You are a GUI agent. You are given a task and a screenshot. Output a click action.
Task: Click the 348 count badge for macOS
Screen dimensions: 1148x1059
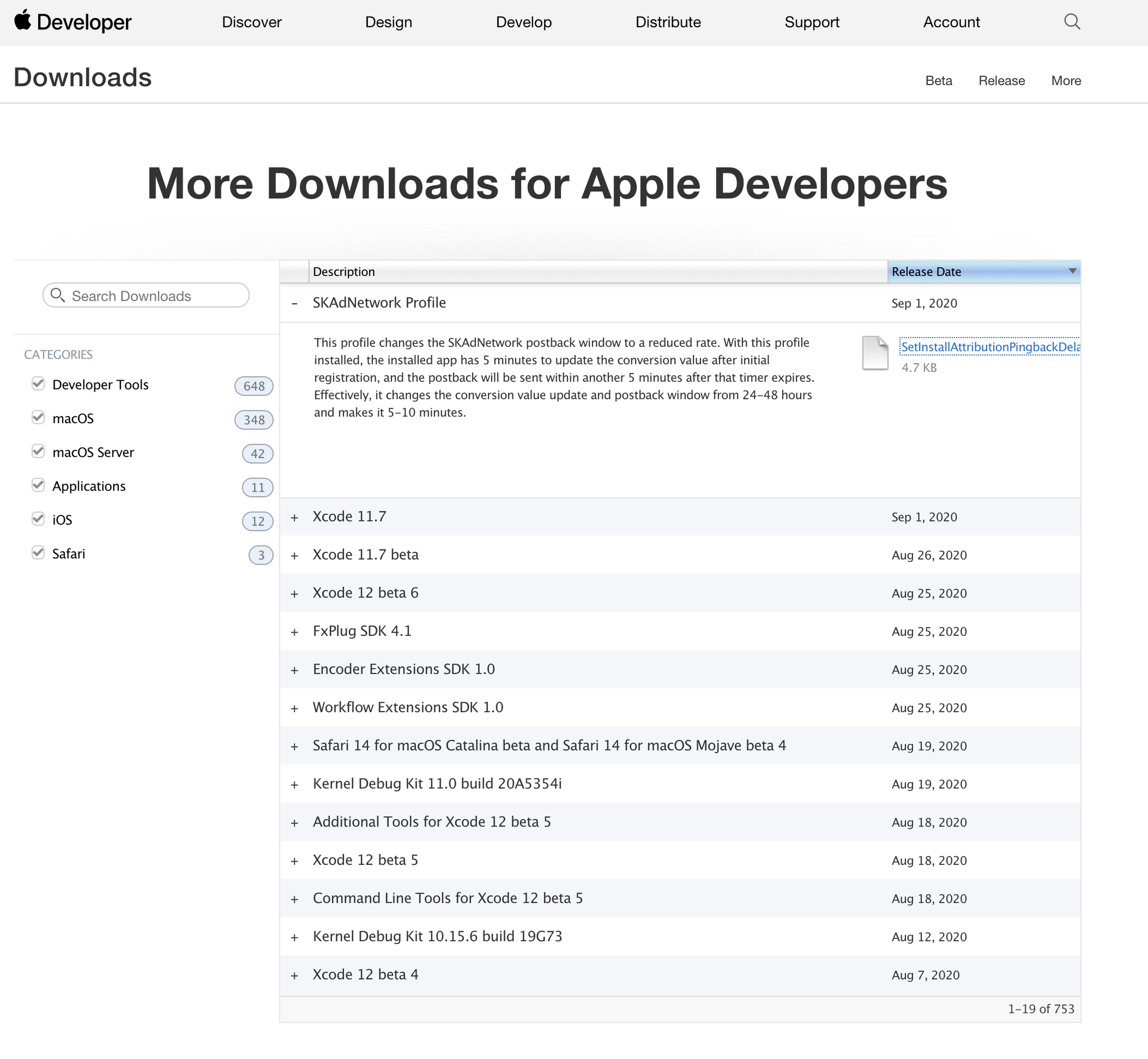(x=254, y=419)
